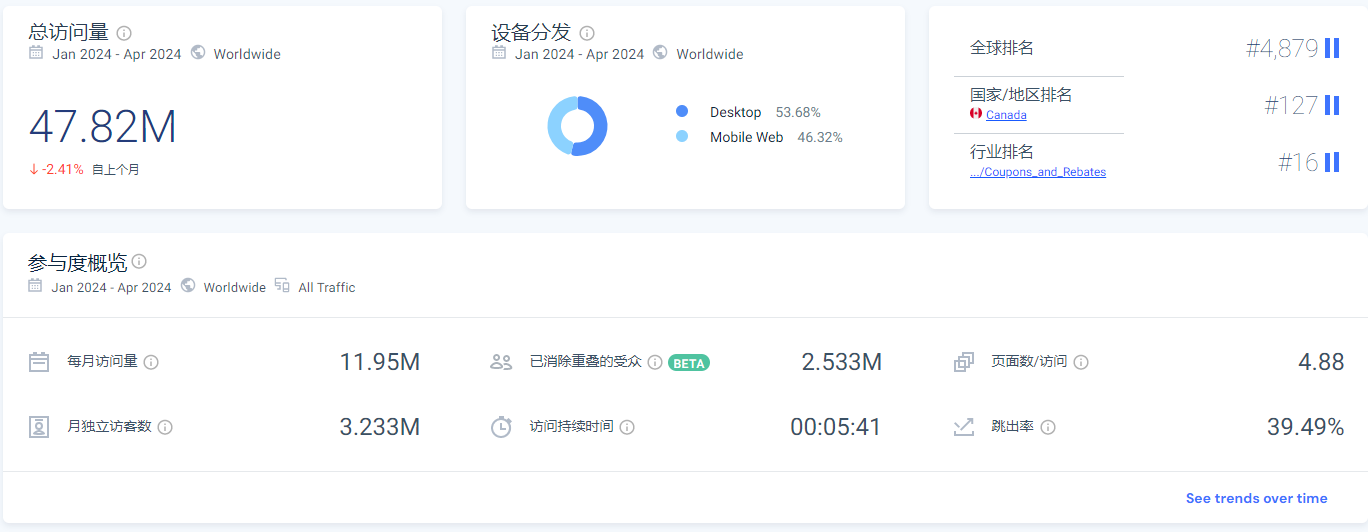Click blue bars icon beside #127

point(1332,105)
